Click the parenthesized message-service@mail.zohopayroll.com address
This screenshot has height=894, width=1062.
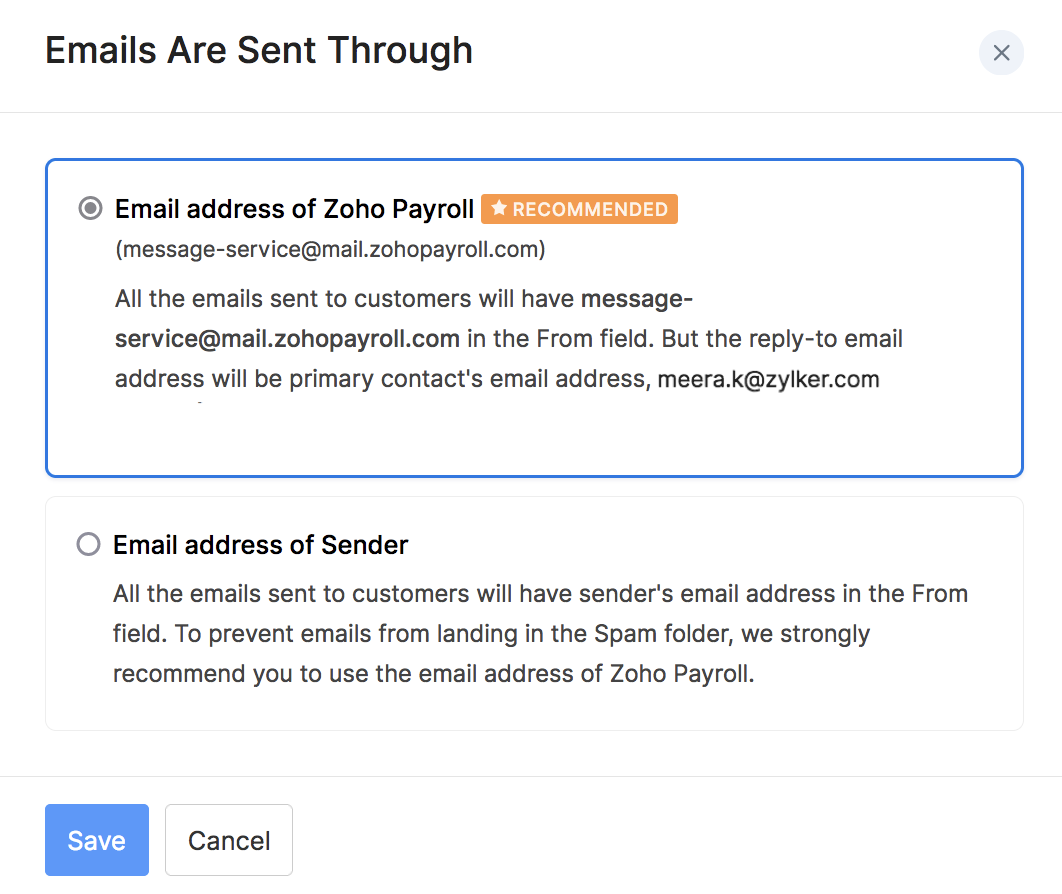click(330, 249)
